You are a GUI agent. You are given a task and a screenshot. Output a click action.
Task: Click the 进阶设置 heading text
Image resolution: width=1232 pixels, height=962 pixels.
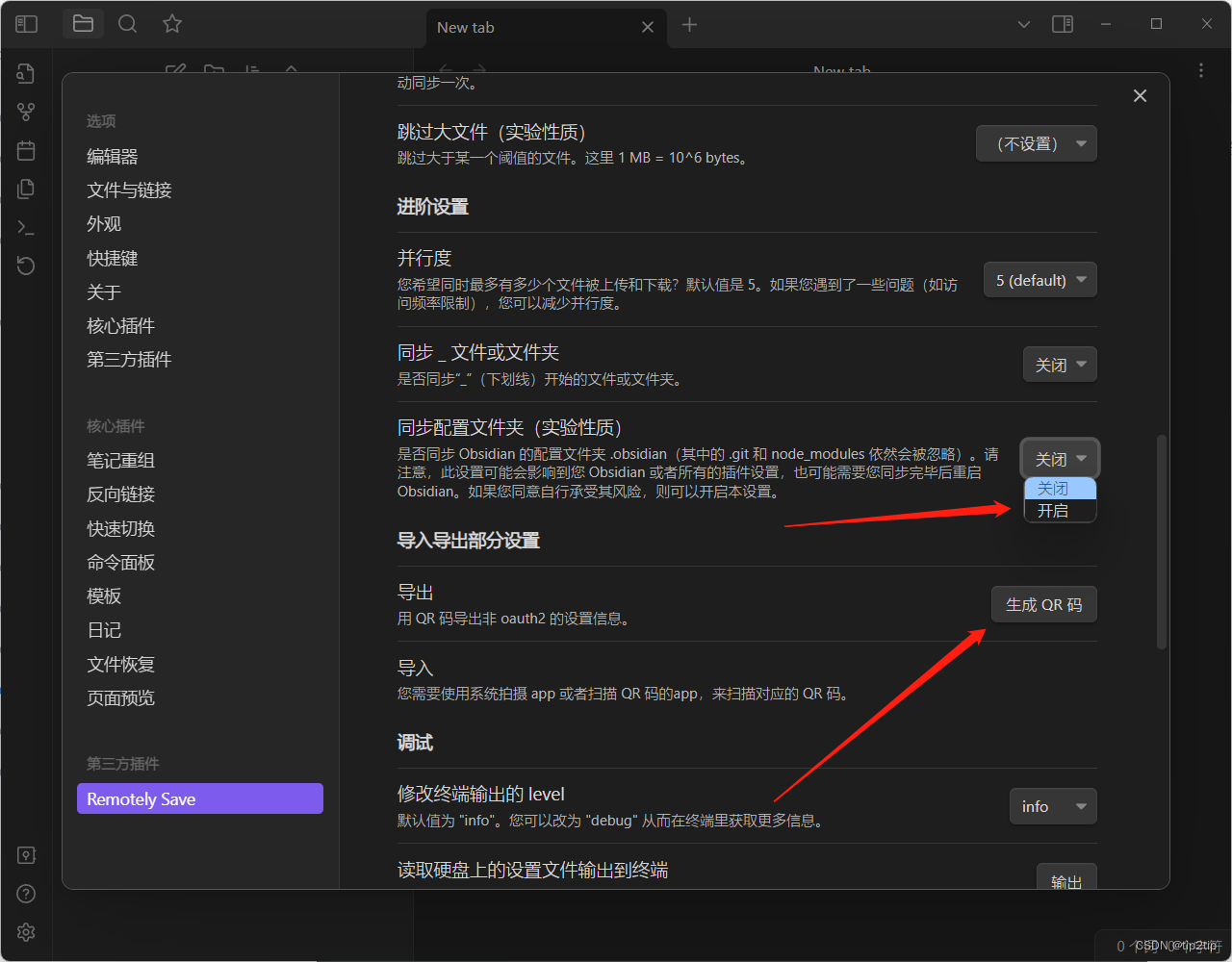click(433, 207)
